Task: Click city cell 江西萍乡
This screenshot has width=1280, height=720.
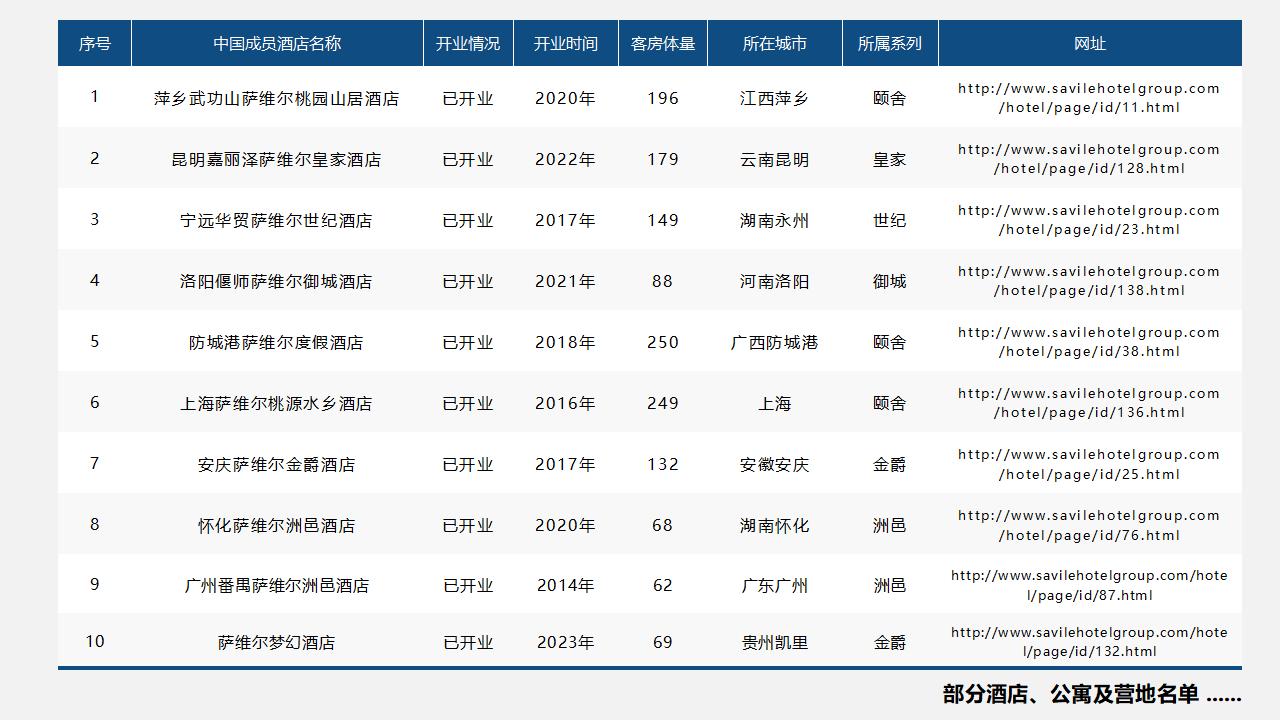Action: pos(775,99)
